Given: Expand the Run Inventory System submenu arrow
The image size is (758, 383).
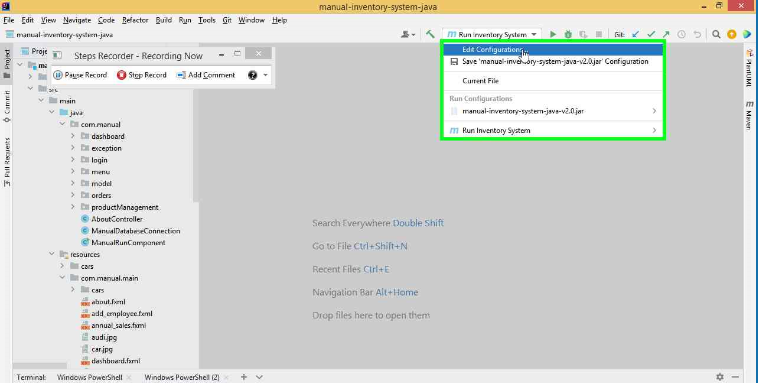Looking at the screenshot, I should (x=654, y=130).
